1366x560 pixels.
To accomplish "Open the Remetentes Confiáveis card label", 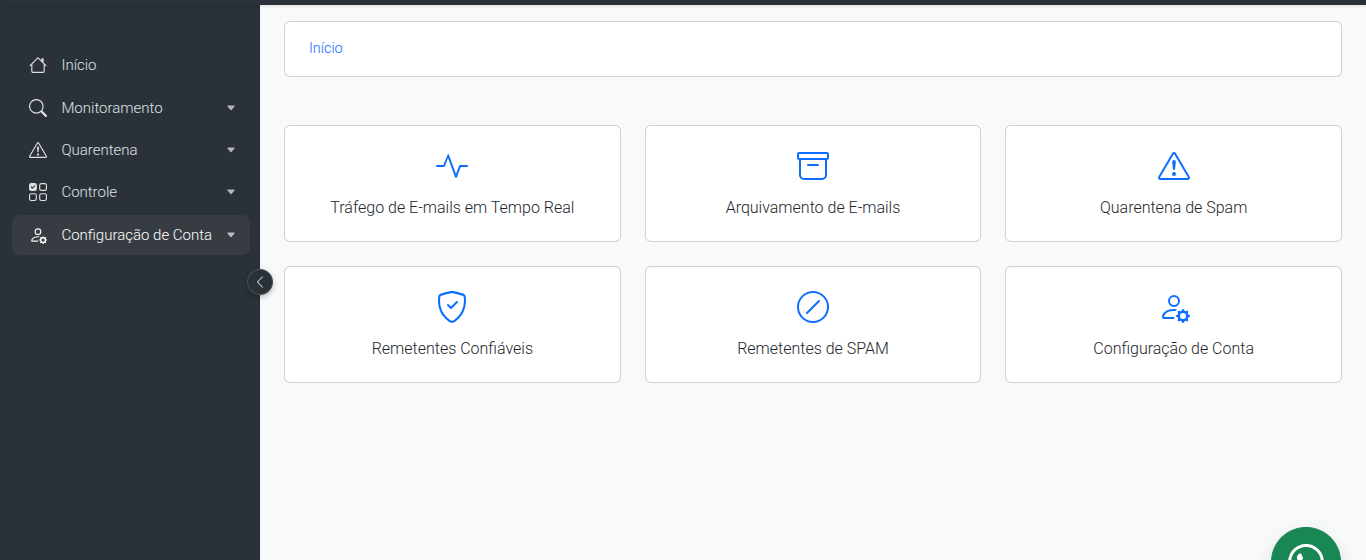I will pos(452,349).
